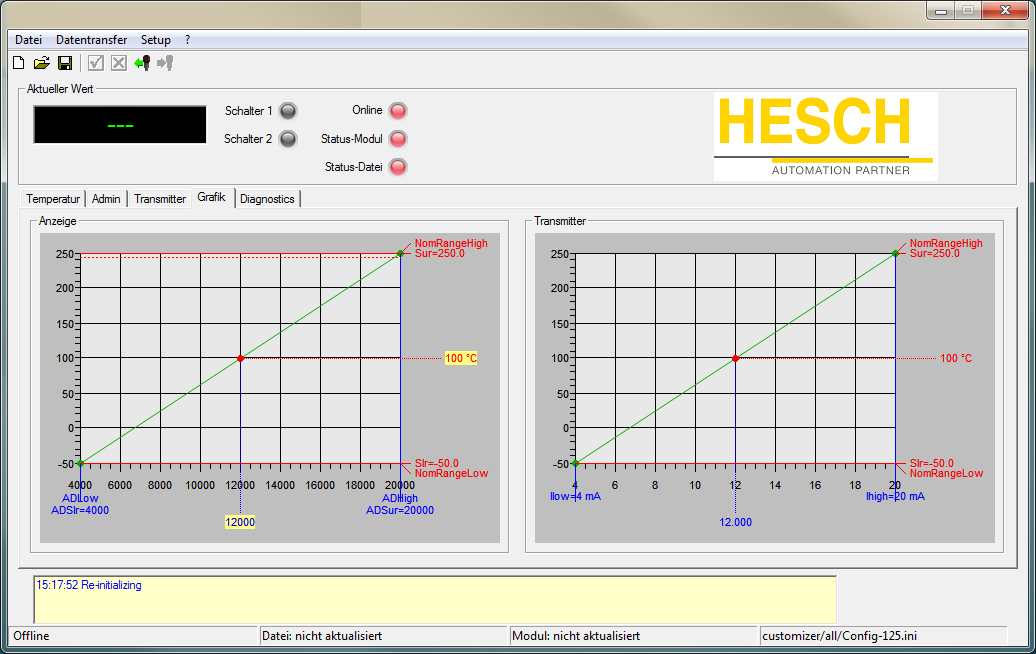The width and height of the screenshot is (1036, 654).
Task: Click the grey arrow device transfer icon
Action: click(165, 63)
